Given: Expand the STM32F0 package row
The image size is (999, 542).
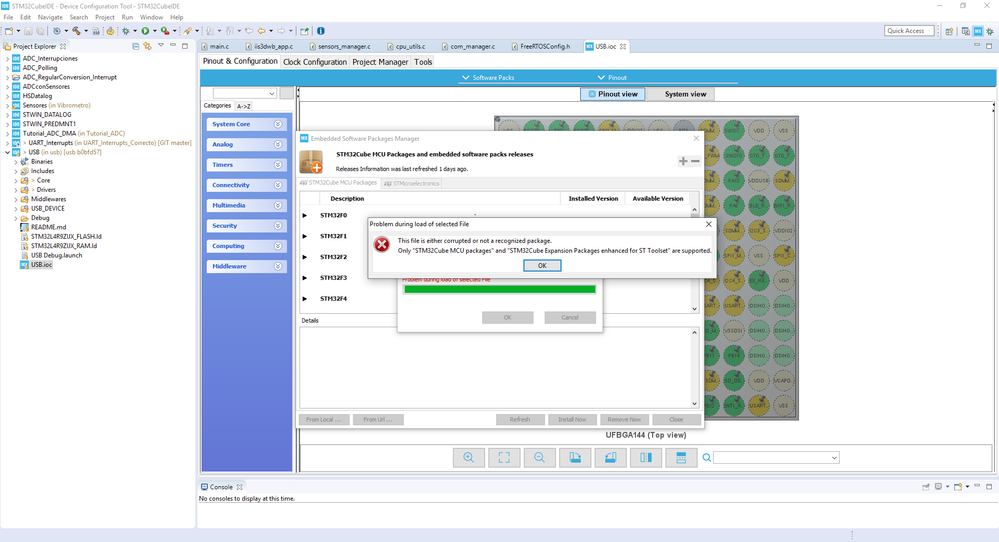Looking at the screenshot, I should (305, 215).
